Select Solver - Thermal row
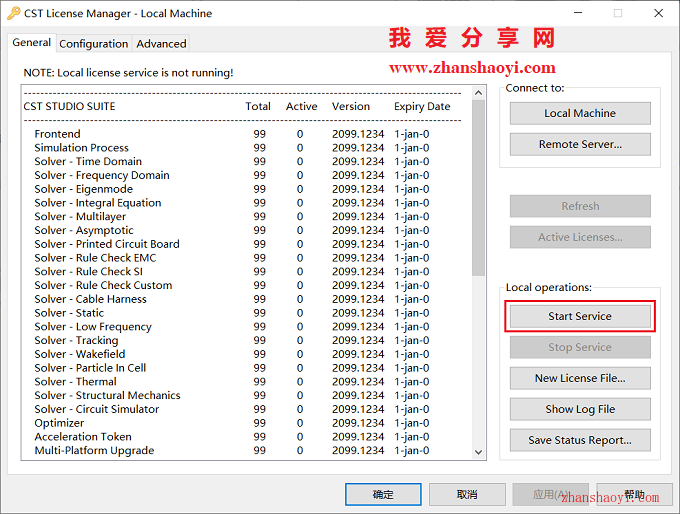680x514 pixels. click(x=232, y=382)
